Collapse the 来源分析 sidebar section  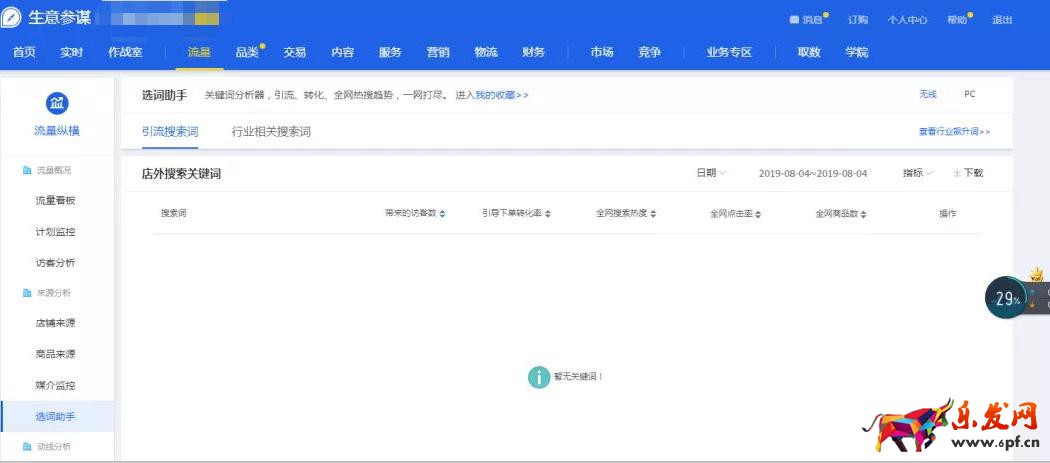[x=54, y=292]
